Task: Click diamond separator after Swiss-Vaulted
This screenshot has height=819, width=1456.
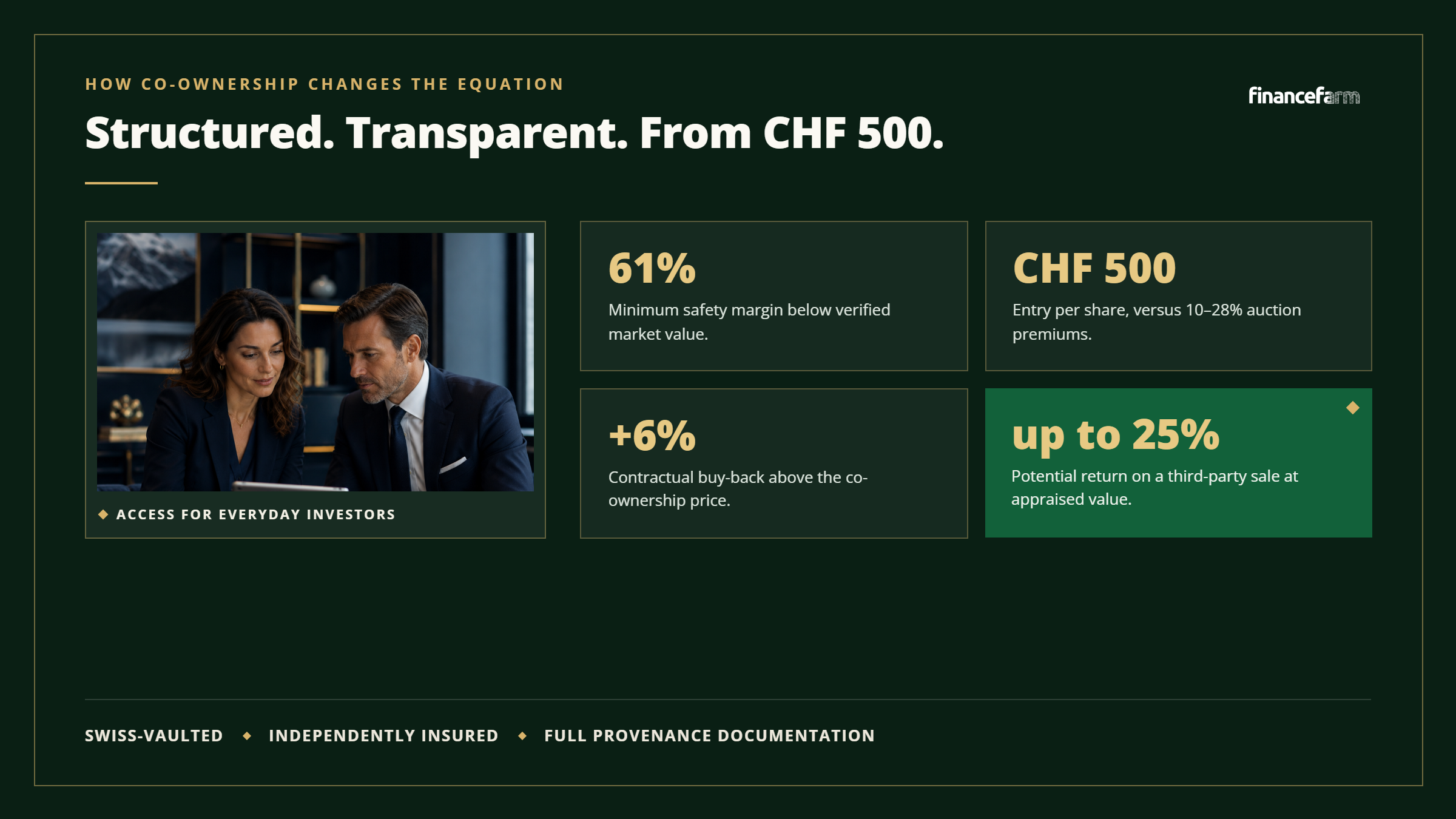Action: [247, 736]
